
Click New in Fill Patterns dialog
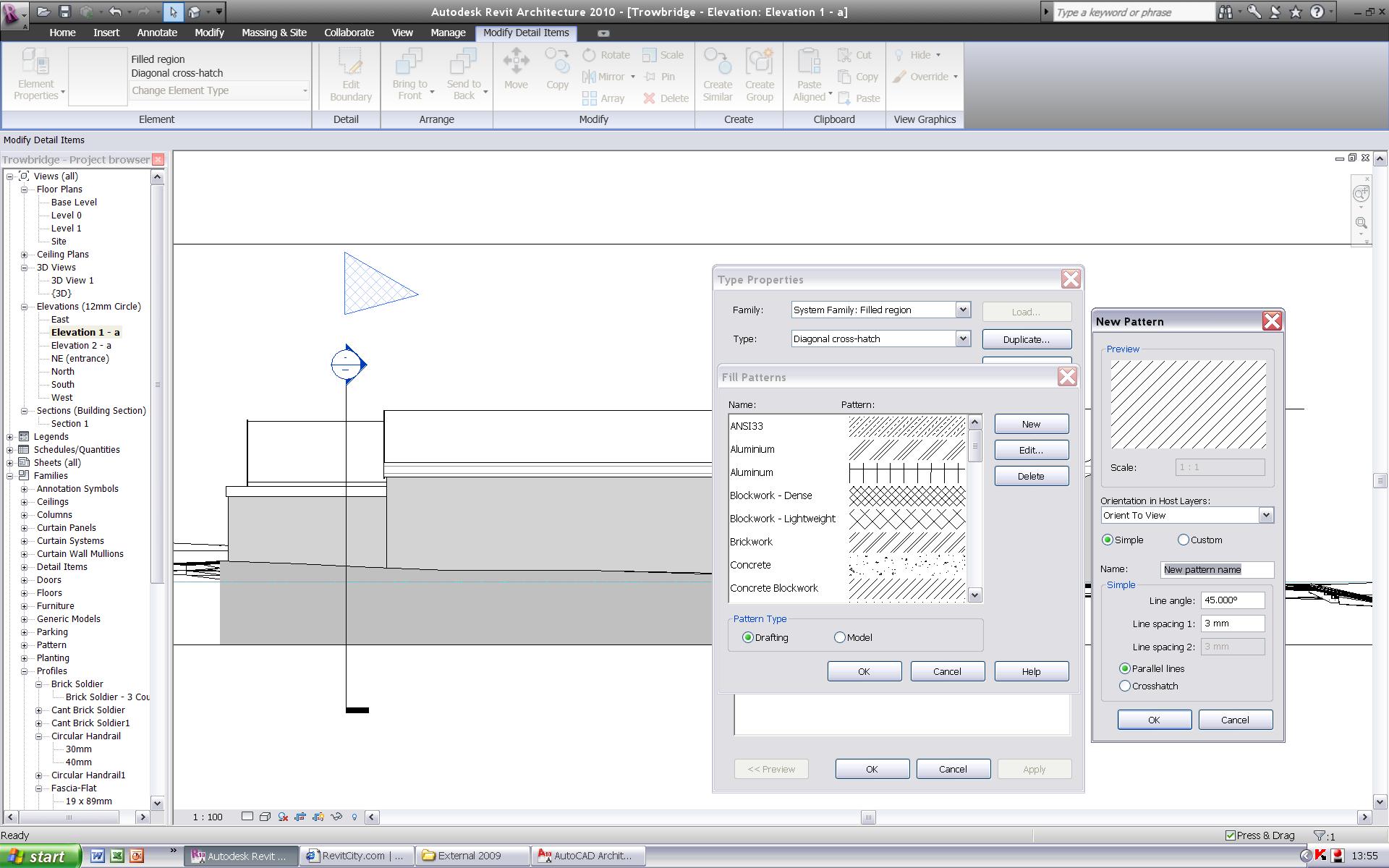point(1031,425)
